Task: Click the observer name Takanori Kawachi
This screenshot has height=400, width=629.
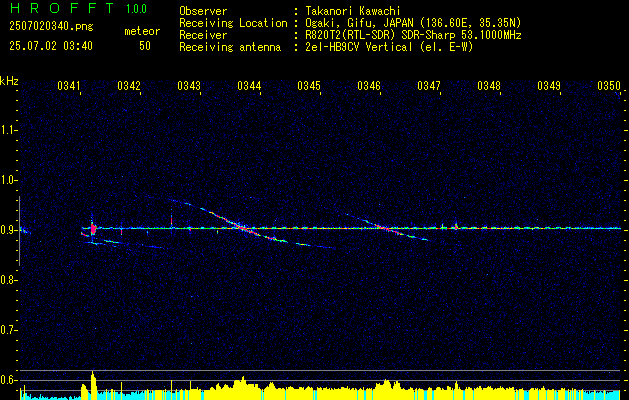Action: pyautogui.click(x=353, y=11)
